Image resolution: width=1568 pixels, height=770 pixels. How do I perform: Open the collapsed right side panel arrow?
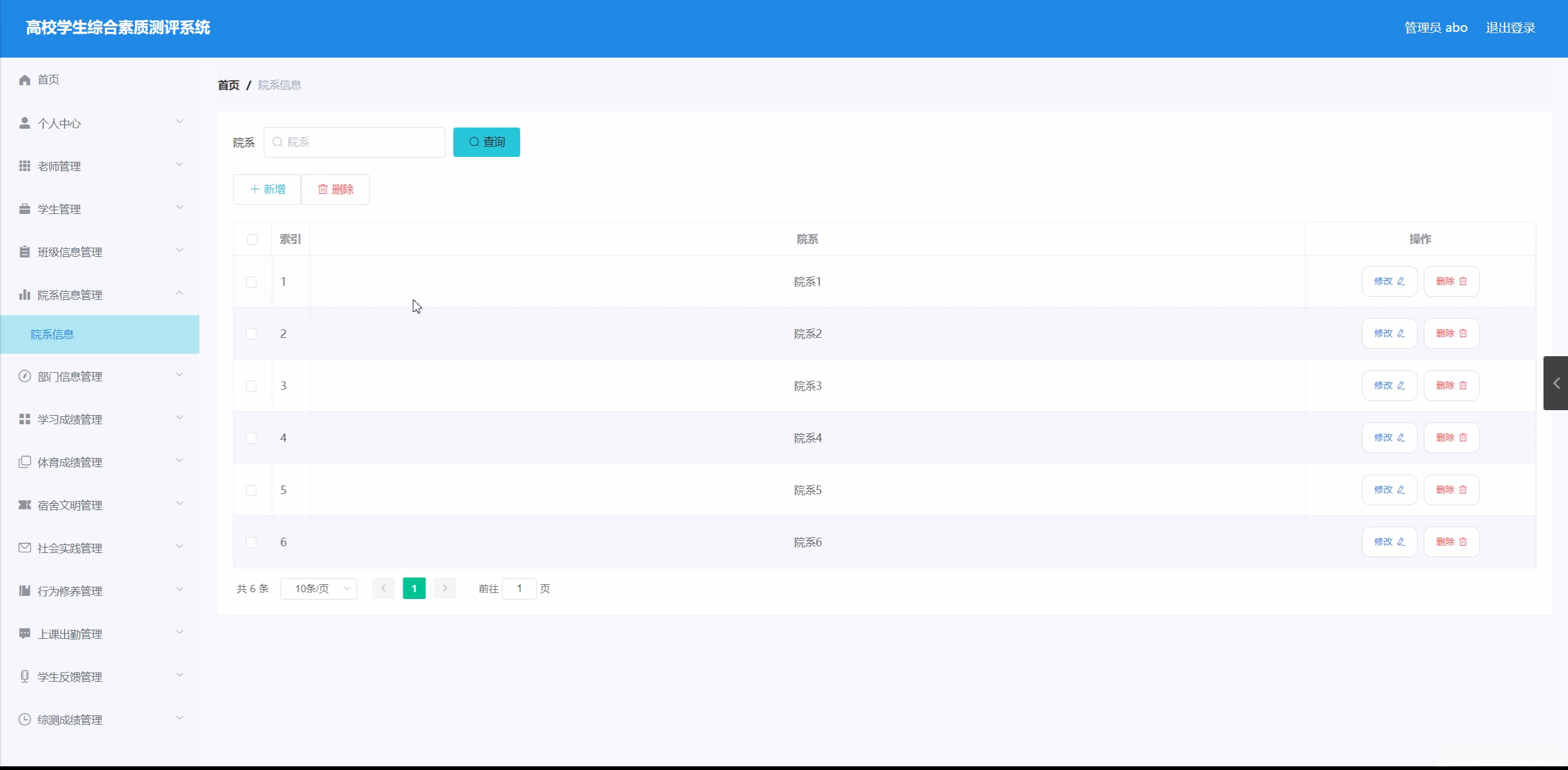pos(1556,383)
